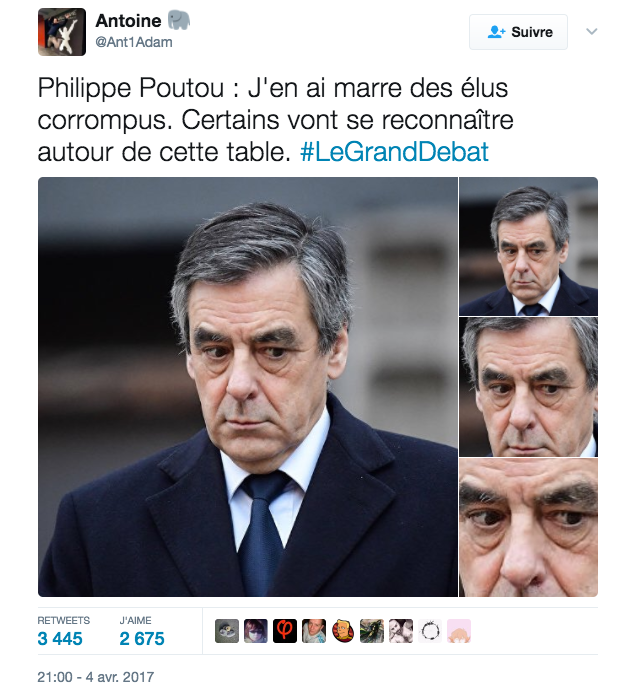View the 3 445 retweets list
This screenshot has height=699, width=636.
point(60,639)
